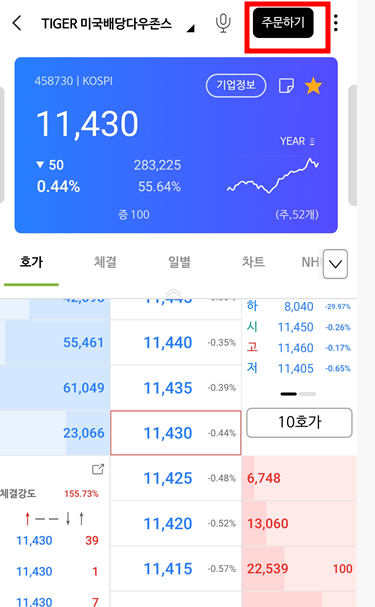Tap the page indicator dots
Screen dimensions: 375x607
pyautogui.click(x=298, y=394)
